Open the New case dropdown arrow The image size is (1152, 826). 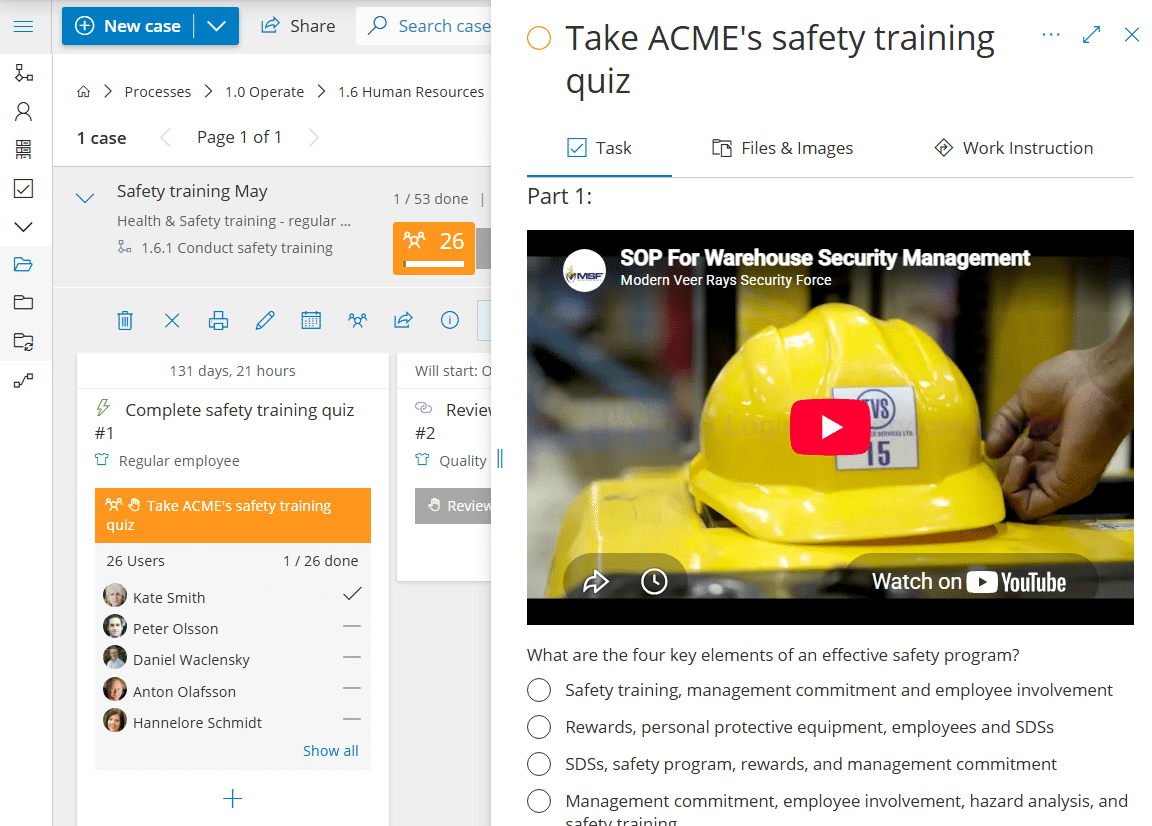[x=216, y=26]
